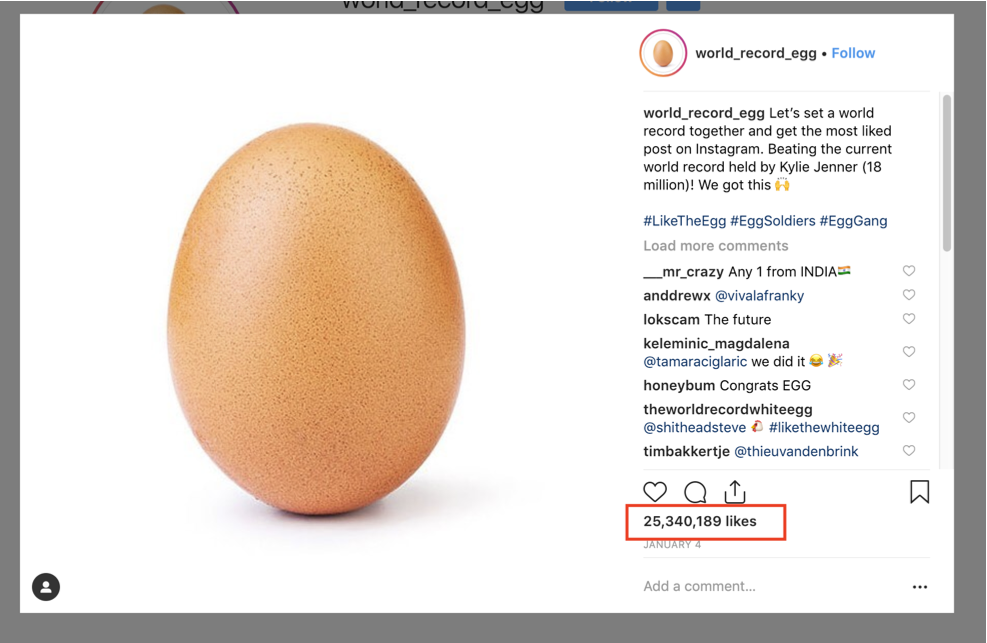Open the #LikeTheEgg hashtag
This screenshot has height=643, width=987.
(x=684, y=221)
